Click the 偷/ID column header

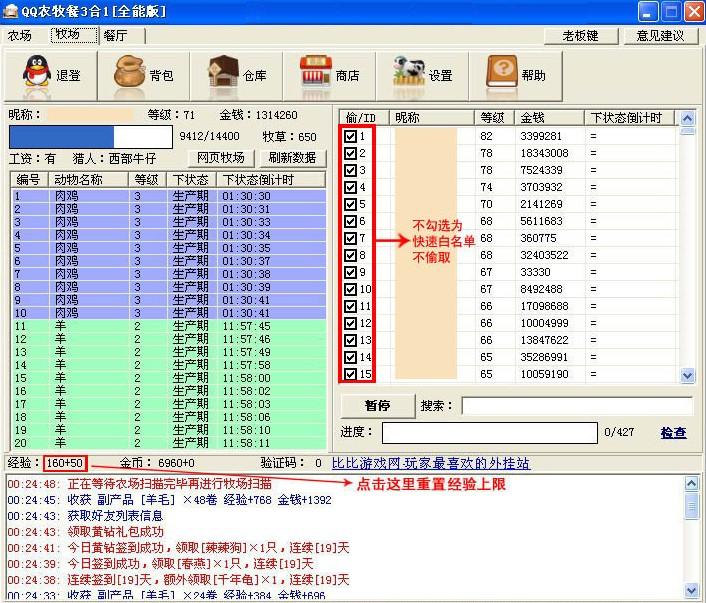364,118
